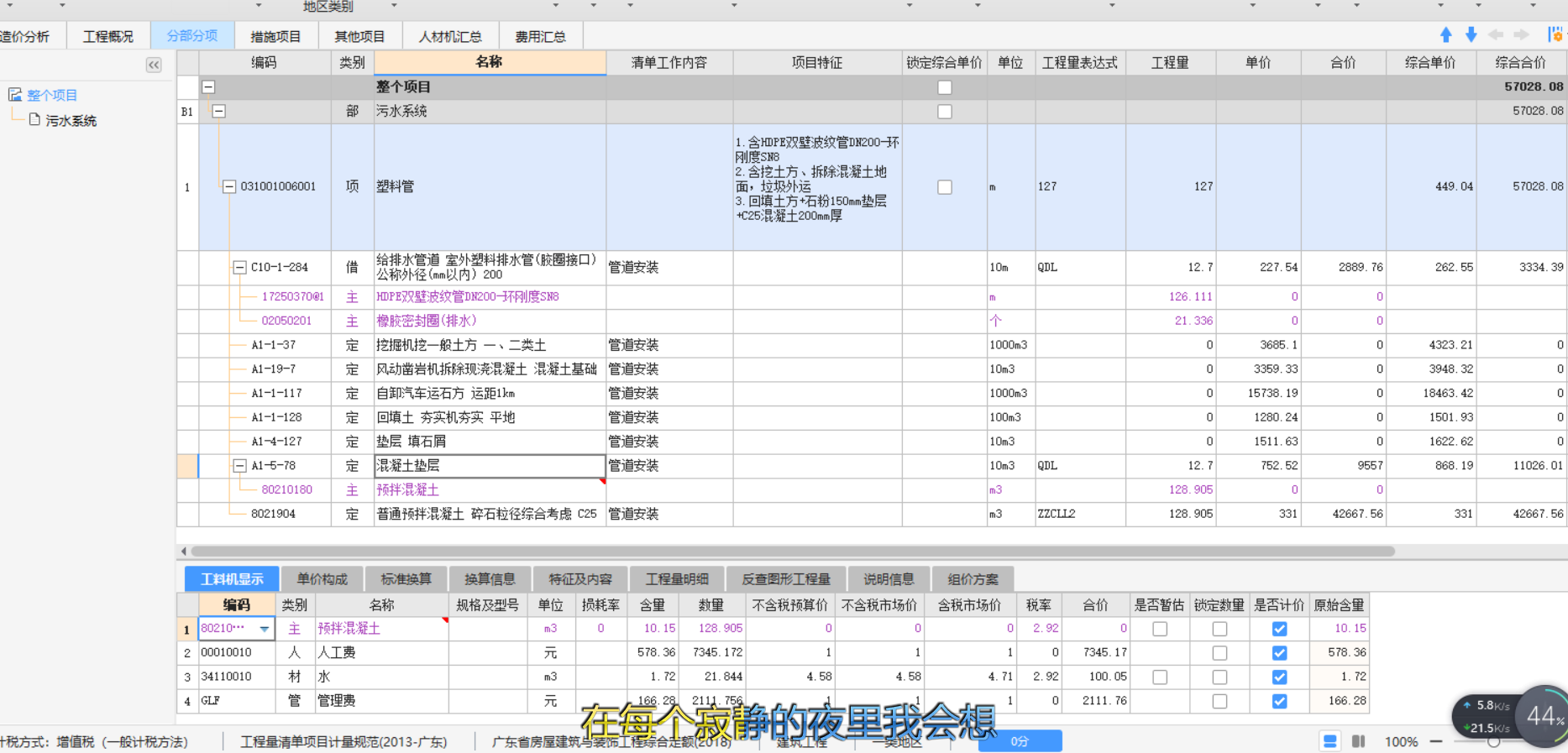Collapse the C10-1-284 quota row

coord(239,267)
